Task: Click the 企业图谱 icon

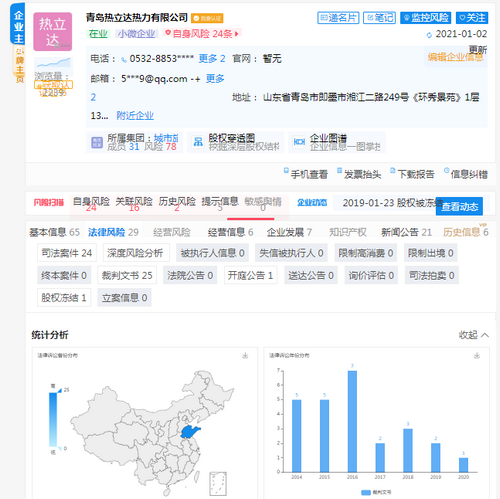Action: tap(299, 142)
